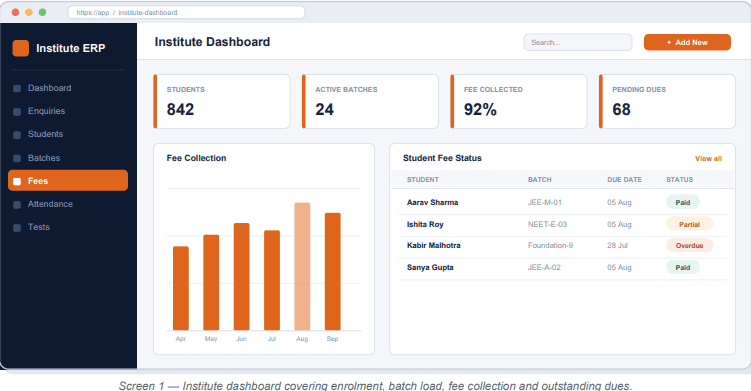Click the Partial status badge
Image resolution: width=751 pixels, height=391 pixels.
(x=689, y=224)
